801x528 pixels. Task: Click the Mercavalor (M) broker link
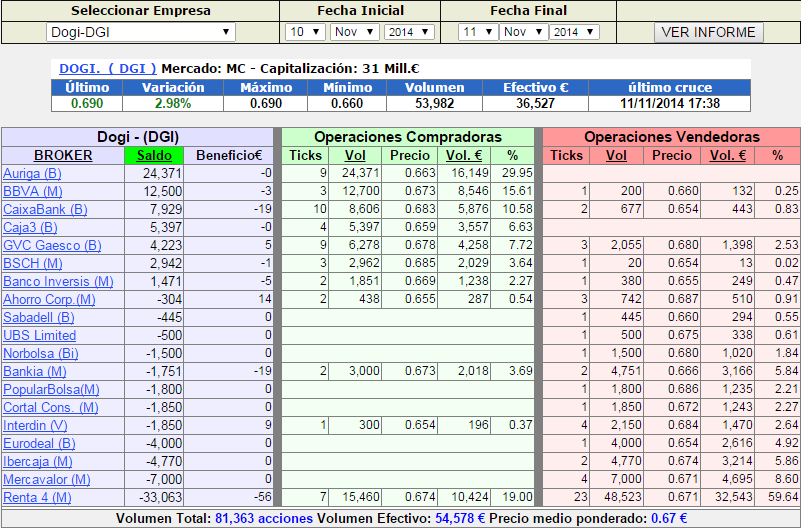46,479
